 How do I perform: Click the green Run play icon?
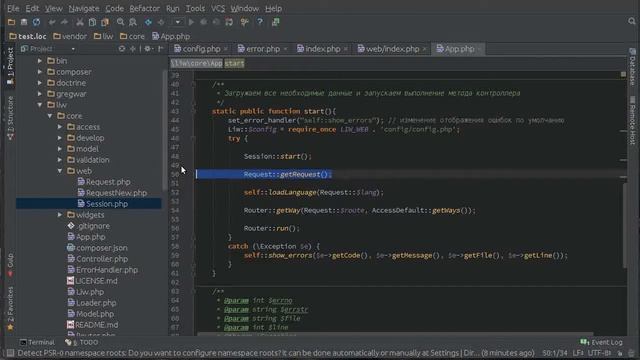point(191,22)
